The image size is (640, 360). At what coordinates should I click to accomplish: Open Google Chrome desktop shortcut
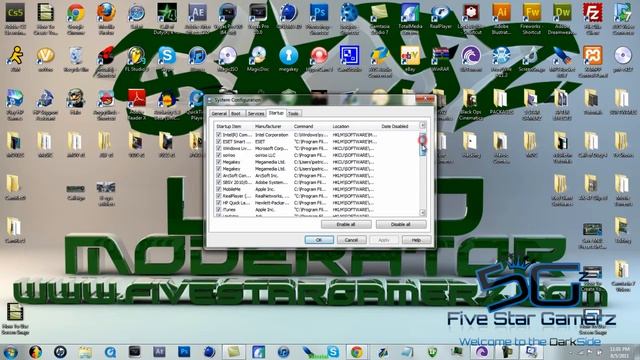pyautogui.click(x=76, y=17)
